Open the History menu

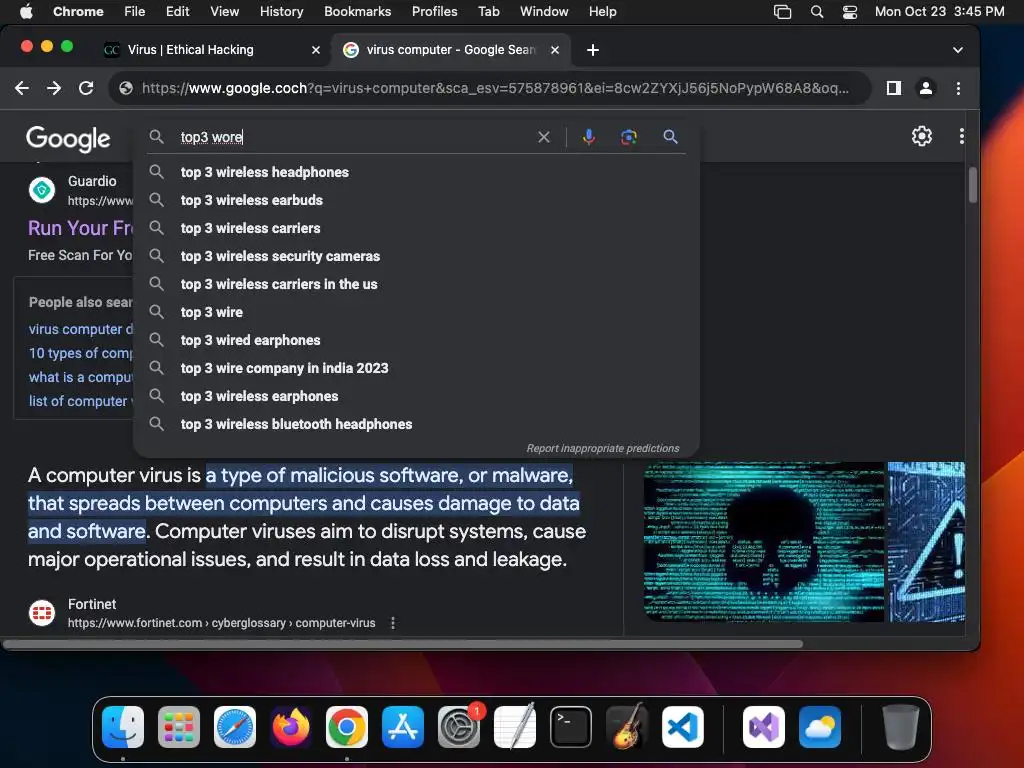pyautogui.click(x=281, y=12)
